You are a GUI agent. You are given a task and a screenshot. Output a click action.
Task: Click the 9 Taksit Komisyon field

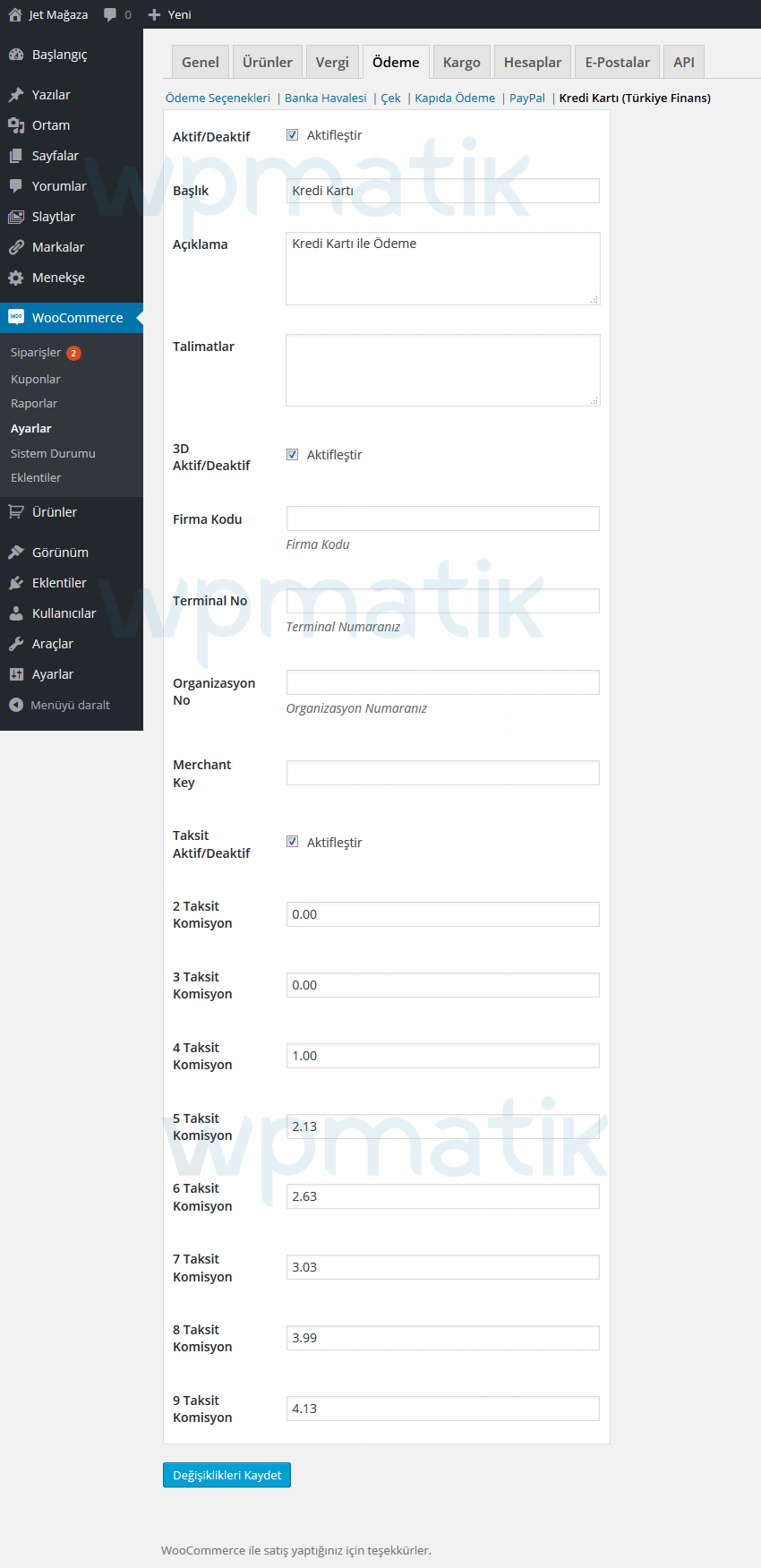(443, 1409)
